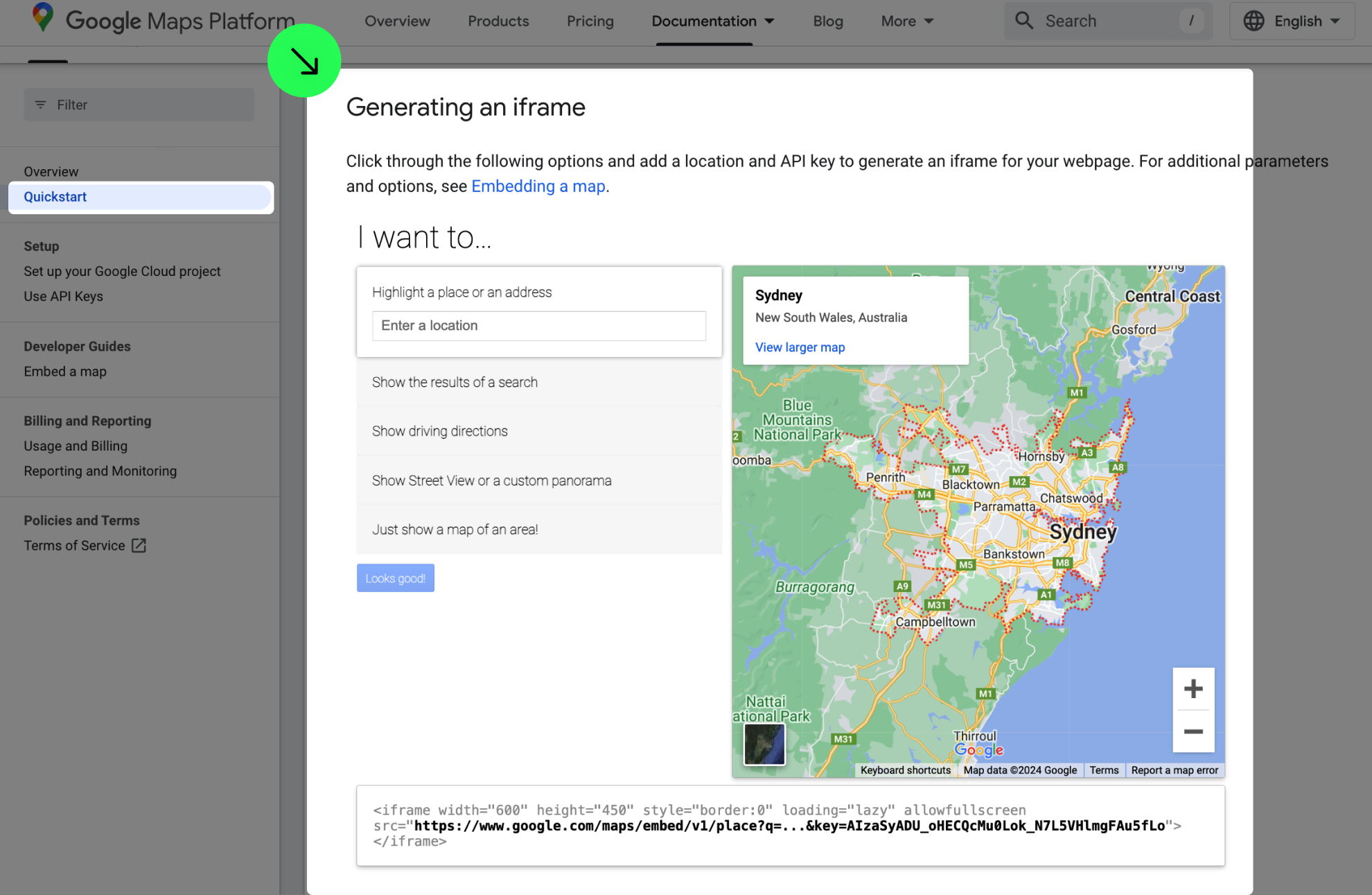Select Show the results of a search
Image resolution: width=1372 pixels, height=895 pixels.
tap(539, 382)
